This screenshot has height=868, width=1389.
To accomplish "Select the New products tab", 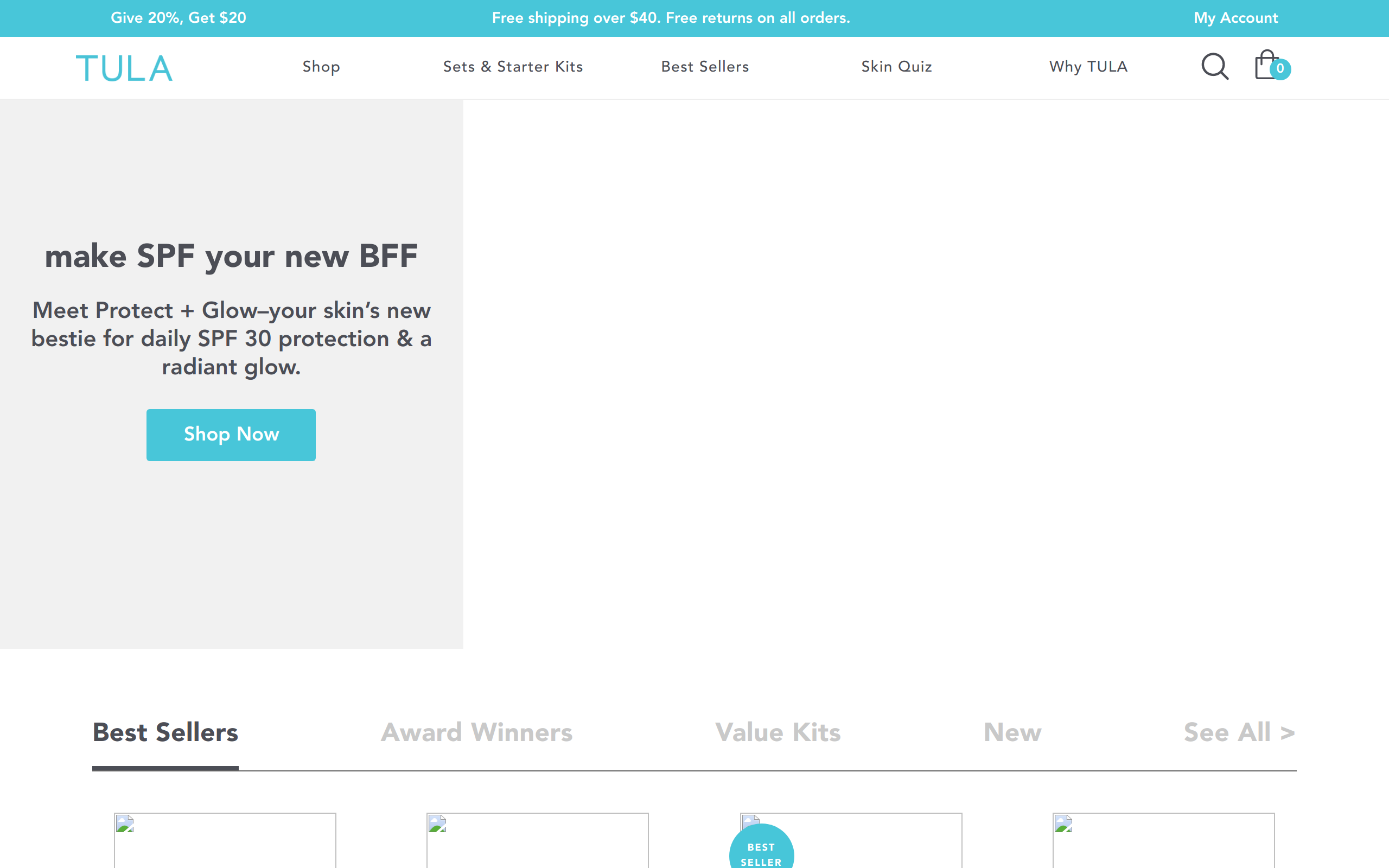I will point(1012,732).
